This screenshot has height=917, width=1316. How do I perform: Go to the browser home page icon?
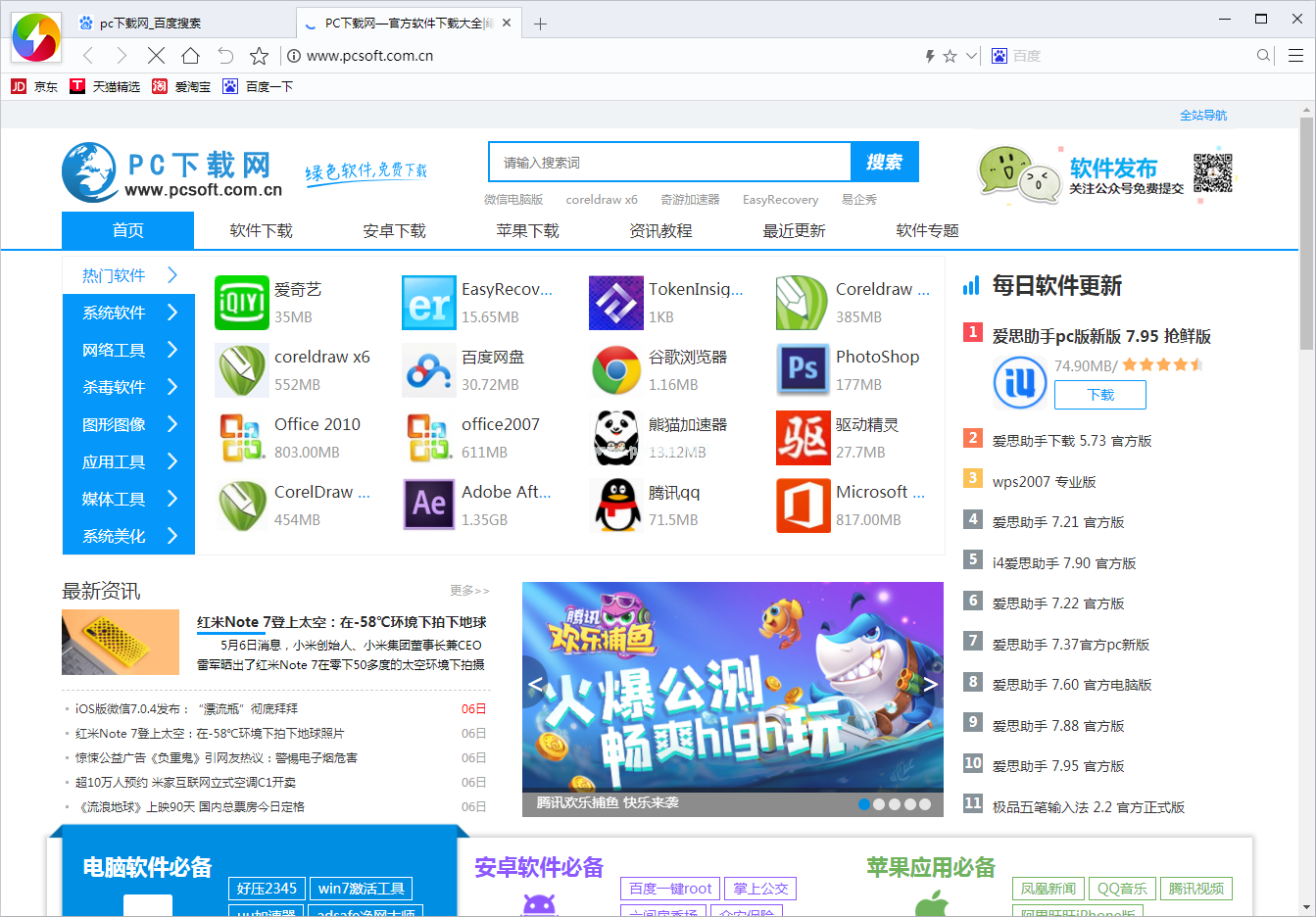191,56
